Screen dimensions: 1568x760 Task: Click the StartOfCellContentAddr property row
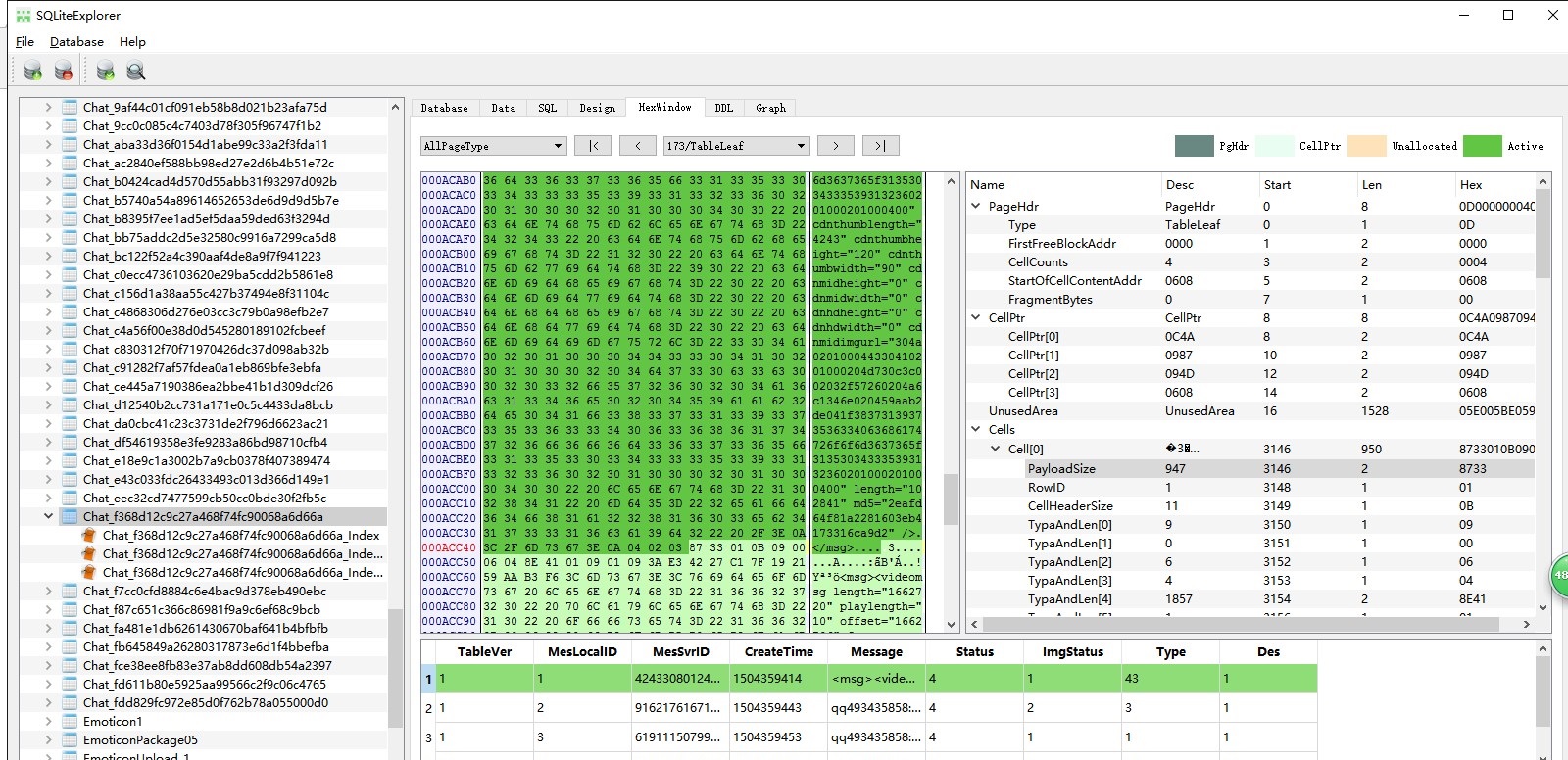point(1249,280)
